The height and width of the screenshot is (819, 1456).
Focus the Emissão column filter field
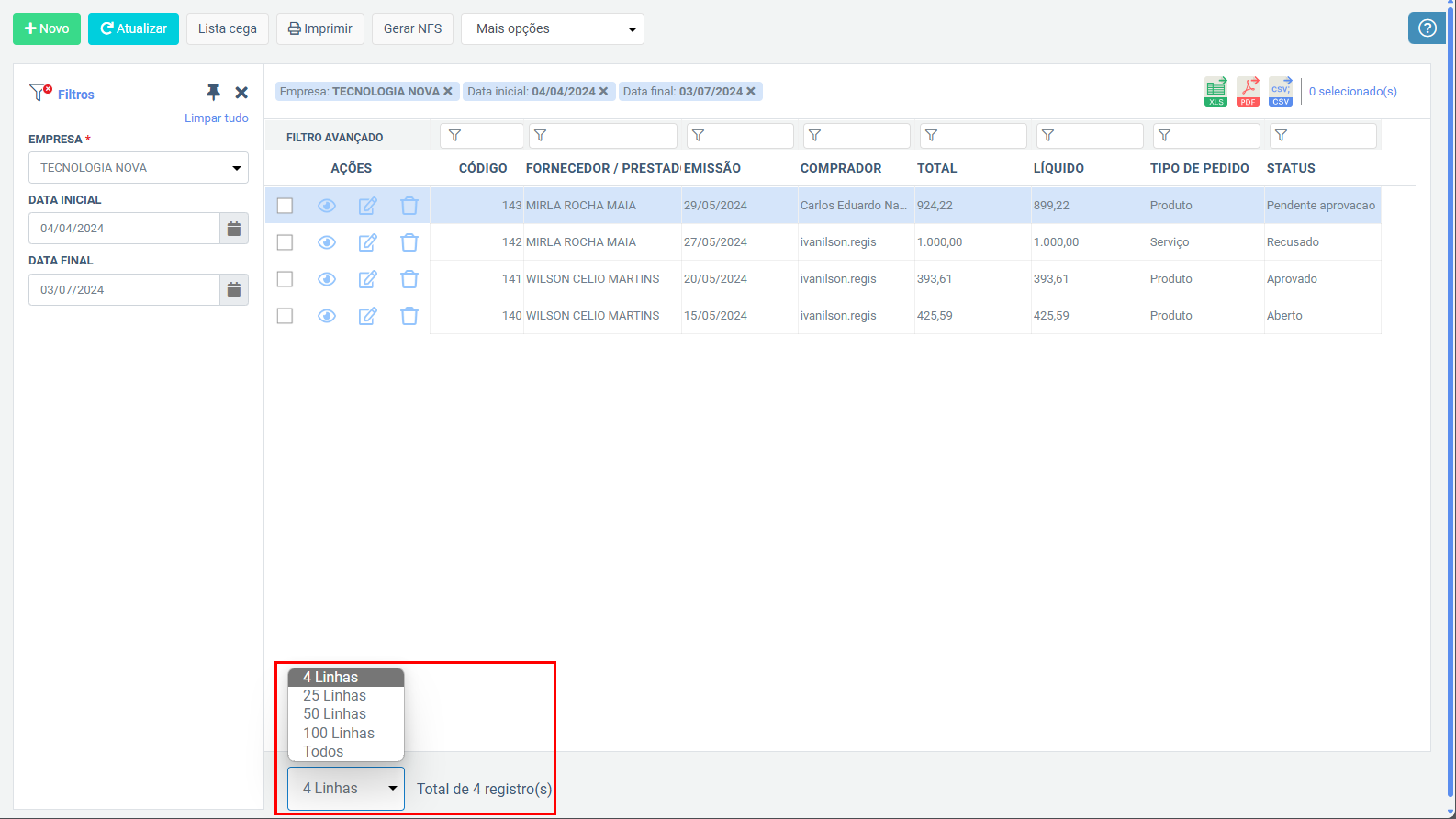(x=740, y=136)
